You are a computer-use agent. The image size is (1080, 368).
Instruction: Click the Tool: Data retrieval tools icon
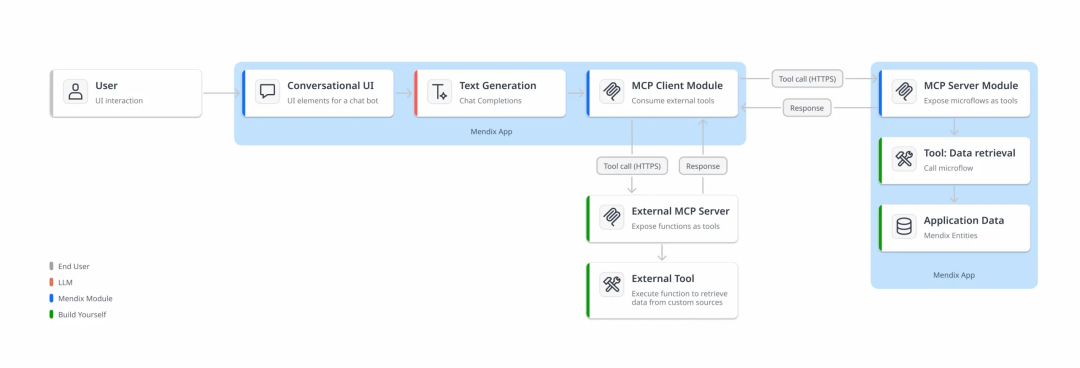pos(904,159)
